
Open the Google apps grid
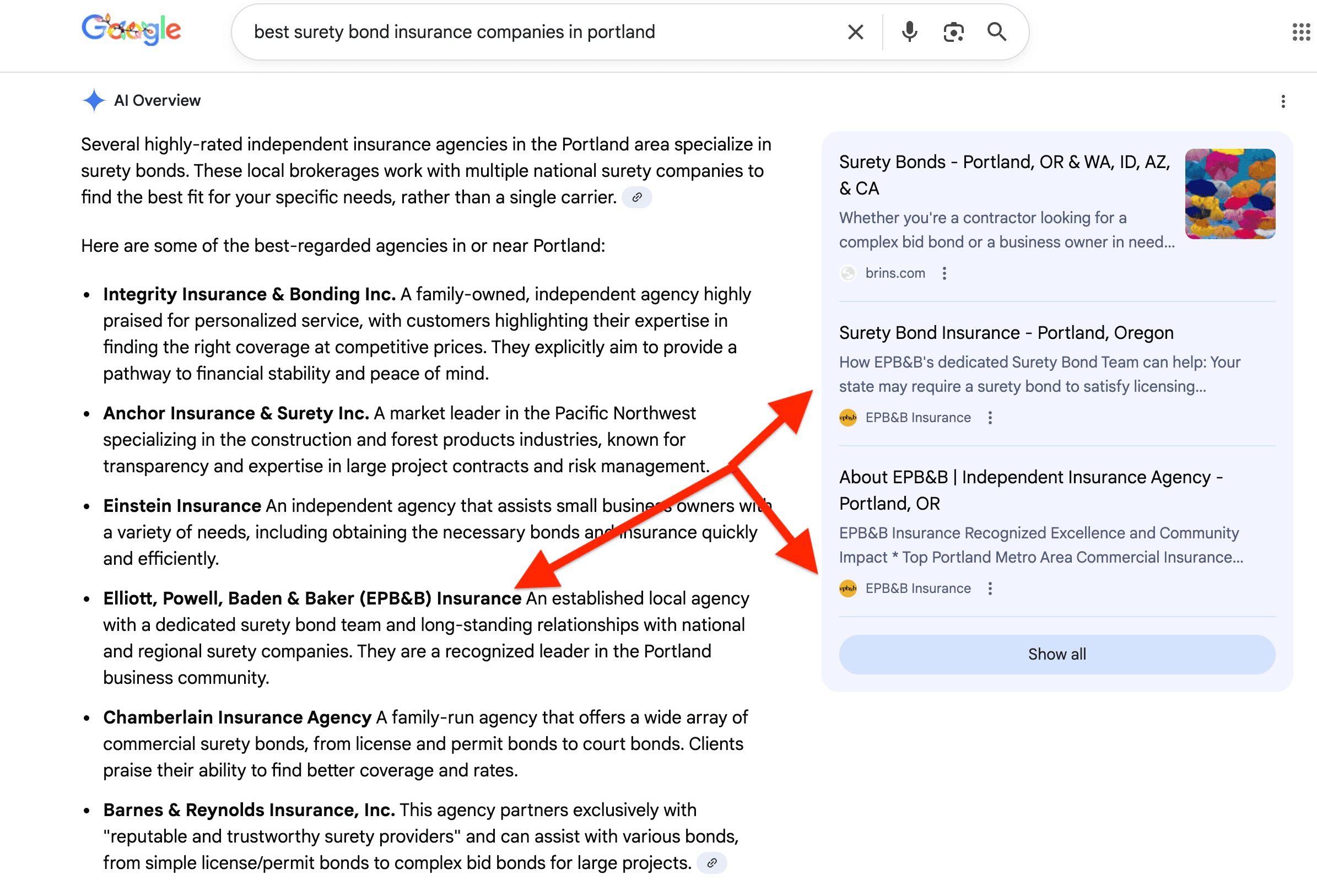pyautogui.click(x=1301, y=32)
